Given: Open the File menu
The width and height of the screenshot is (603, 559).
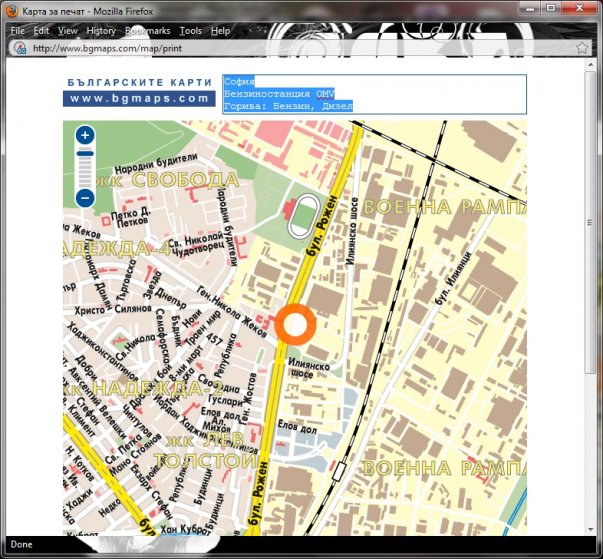Looking at the screenshot, I should click(x=17, y=31).
